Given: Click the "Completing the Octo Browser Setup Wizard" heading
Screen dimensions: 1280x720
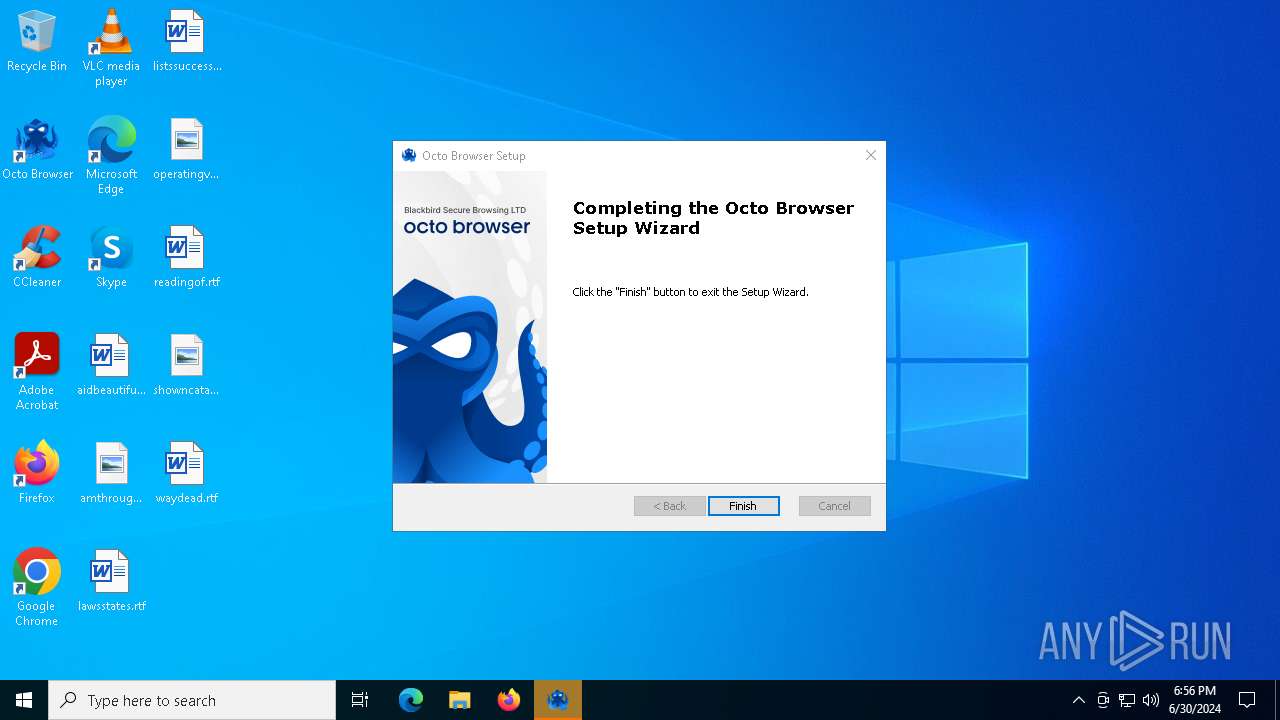Looking at the screenshot, I should (713, 218).
